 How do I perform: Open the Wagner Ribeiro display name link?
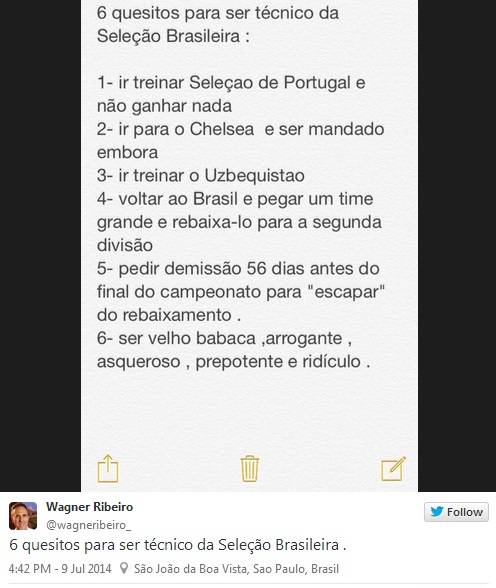point(90,507)
